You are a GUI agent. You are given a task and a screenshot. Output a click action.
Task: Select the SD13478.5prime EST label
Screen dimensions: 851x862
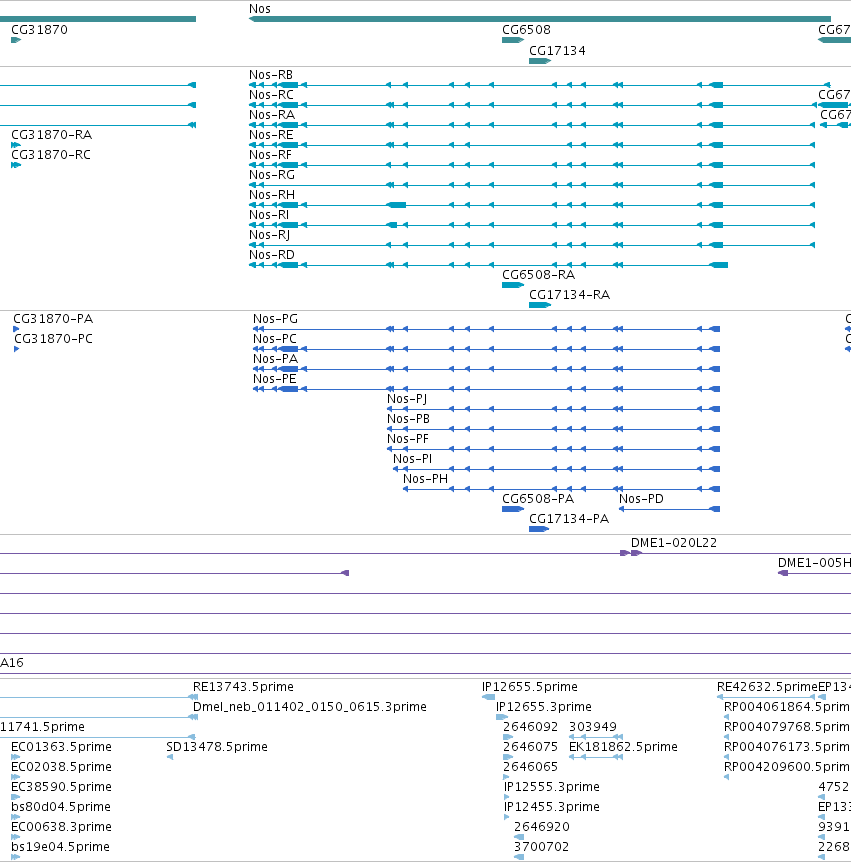217,747
